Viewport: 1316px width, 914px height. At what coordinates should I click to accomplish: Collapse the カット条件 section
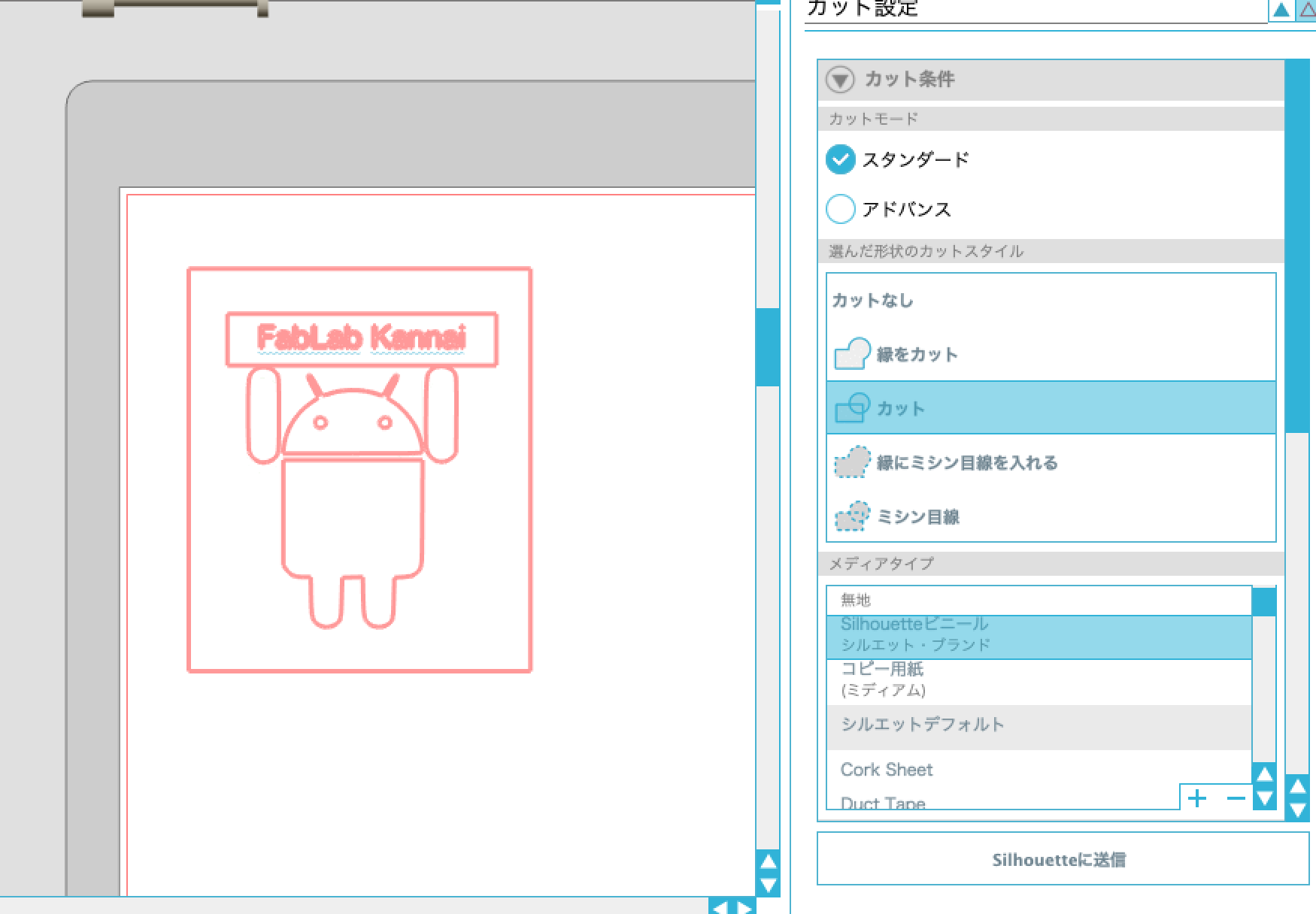tap(840, 80)
